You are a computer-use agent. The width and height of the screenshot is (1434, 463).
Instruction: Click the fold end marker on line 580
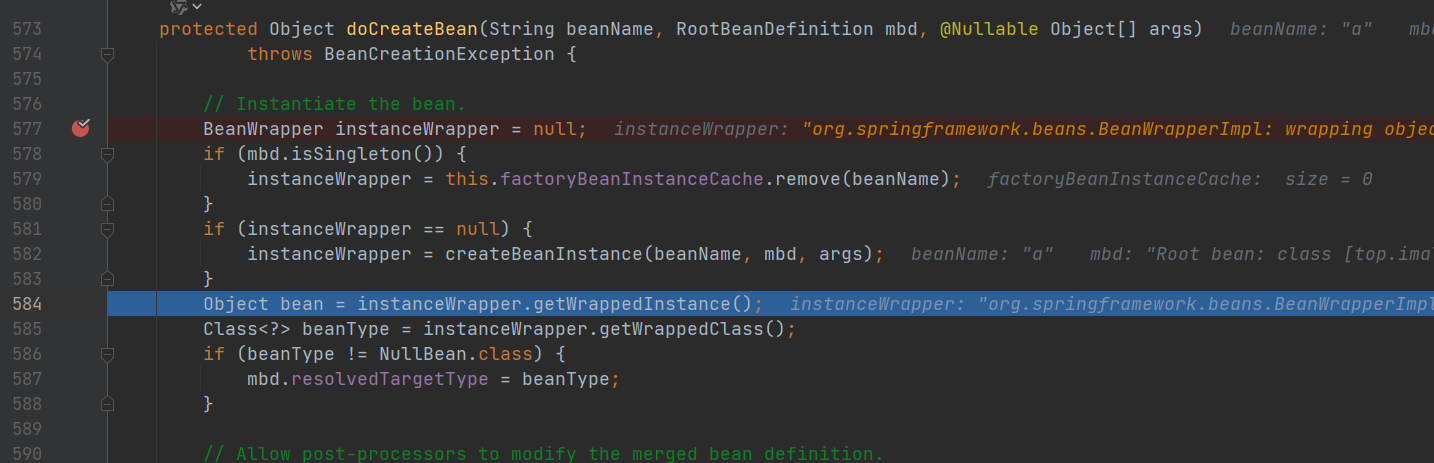click(x=108, y=204)
